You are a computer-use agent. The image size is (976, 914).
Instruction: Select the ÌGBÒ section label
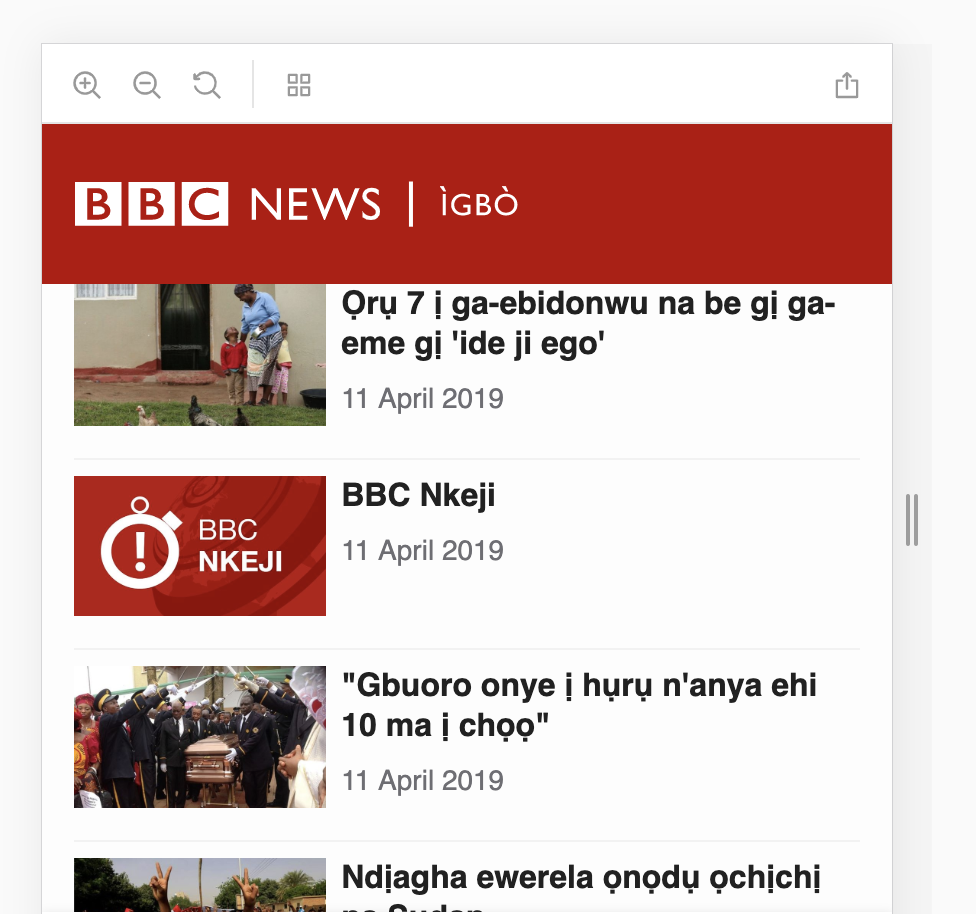pos(478,203)
